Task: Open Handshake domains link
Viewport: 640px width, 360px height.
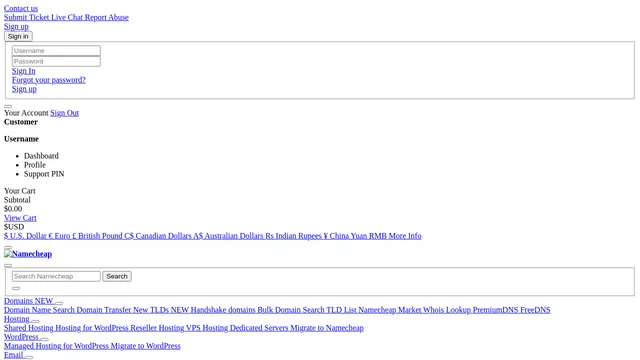Action: coord(223,310)
